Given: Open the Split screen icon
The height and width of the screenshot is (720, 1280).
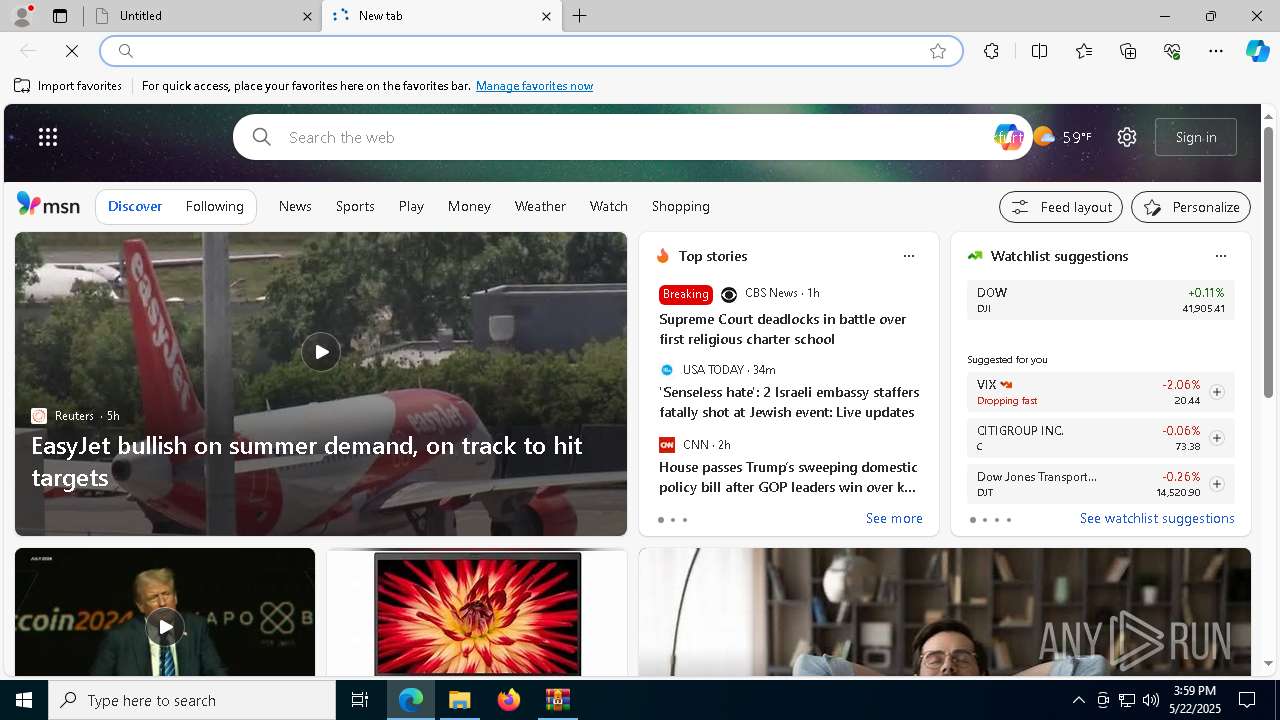Looking at the screenshot, I should tap(1039, 51).
